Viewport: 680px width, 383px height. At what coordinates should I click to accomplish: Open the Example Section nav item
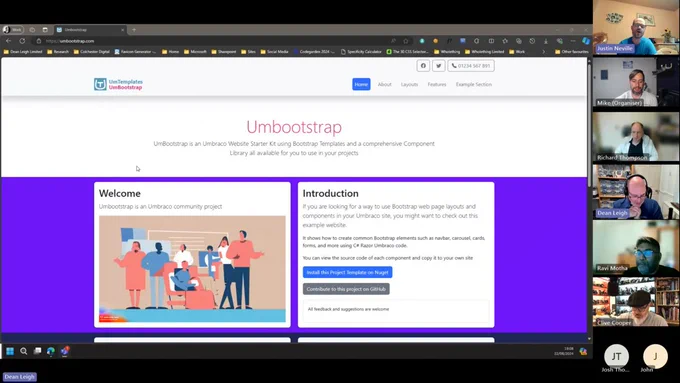474,84
